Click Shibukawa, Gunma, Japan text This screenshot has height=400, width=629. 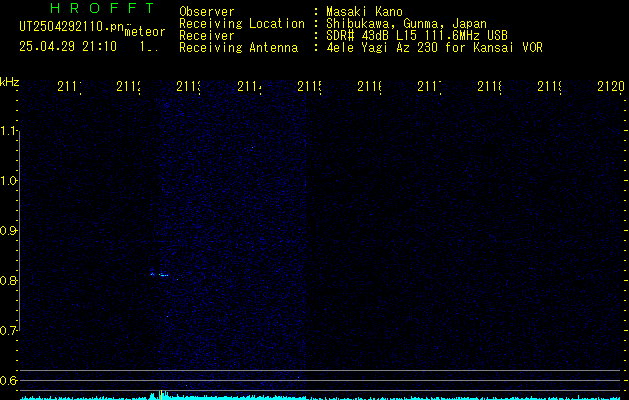[406, 24]
